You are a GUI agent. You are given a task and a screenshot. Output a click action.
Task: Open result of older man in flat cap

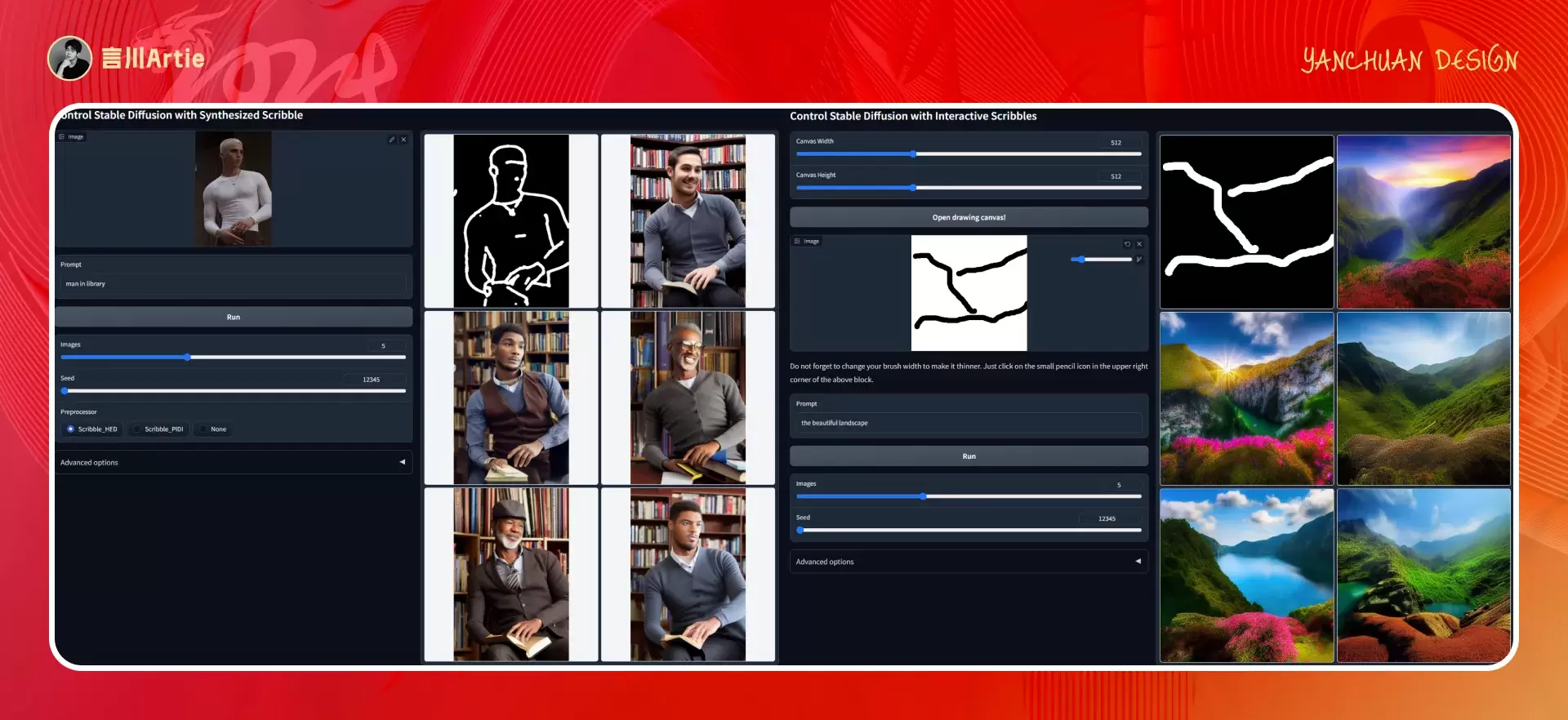click(x=511, y=575)
